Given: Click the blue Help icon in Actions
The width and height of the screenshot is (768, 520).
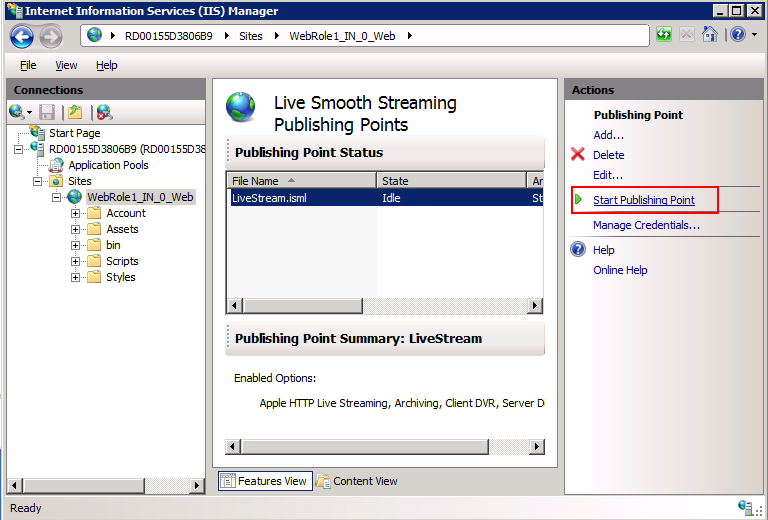Looking at the screenshot, I should (578, 249).
